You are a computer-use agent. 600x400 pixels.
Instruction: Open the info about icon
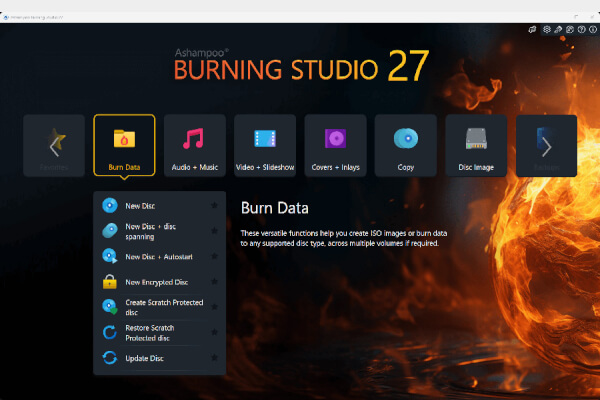click(x=593, y=29)
